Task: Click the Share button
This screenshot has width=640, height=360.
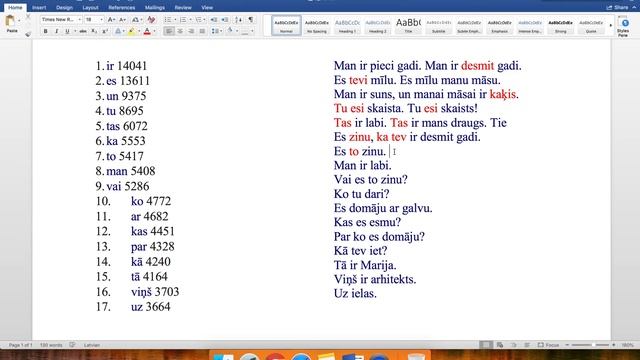Action: [x=617, y=7]
